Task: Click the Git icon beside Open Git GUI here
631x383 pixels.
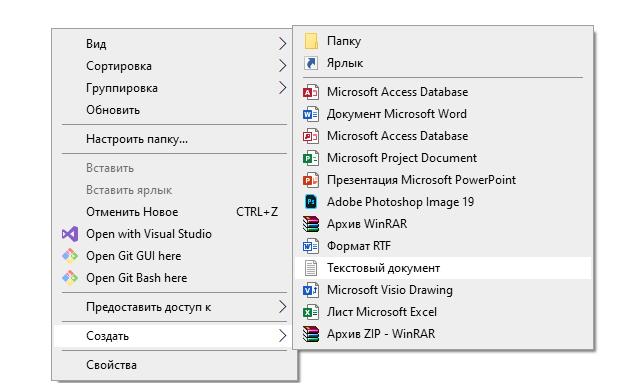Action: (x=70, y=256)
